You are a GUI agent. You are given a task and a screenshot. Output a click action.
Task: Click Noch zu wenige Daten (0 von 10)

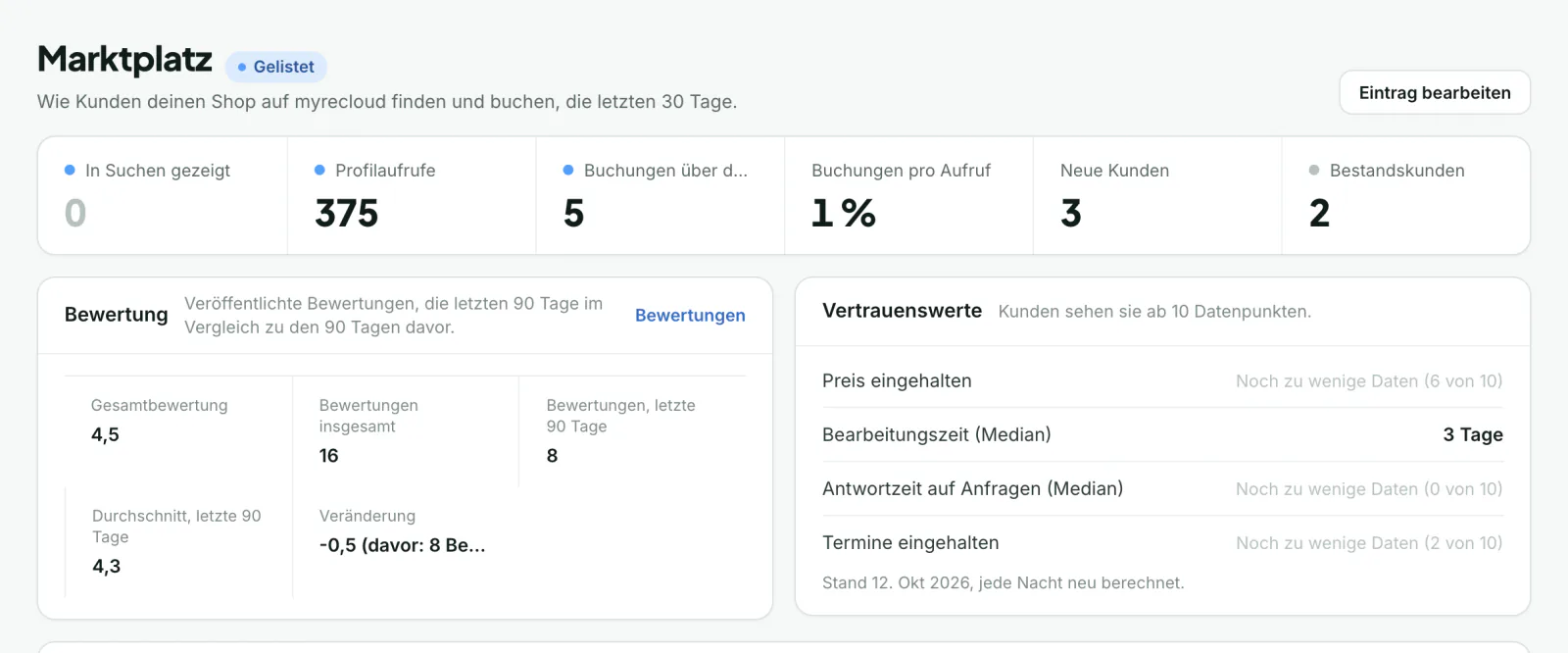click(1369, 488)
